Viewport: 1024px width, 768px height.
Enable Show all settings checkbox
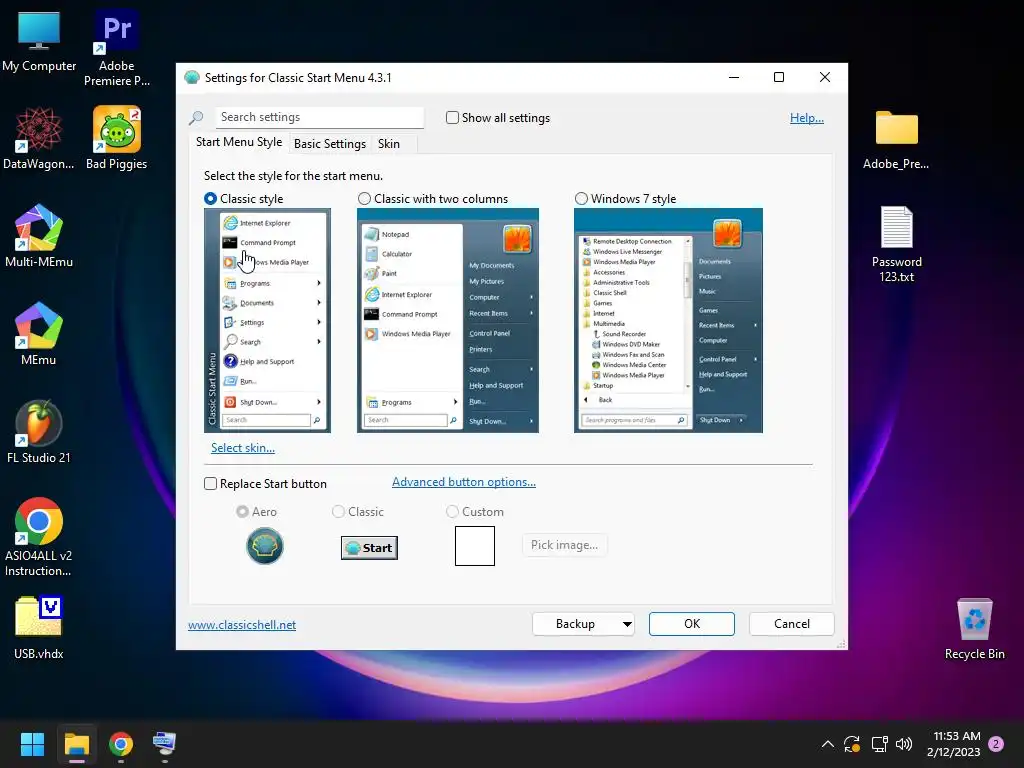[x=452, y=118]
